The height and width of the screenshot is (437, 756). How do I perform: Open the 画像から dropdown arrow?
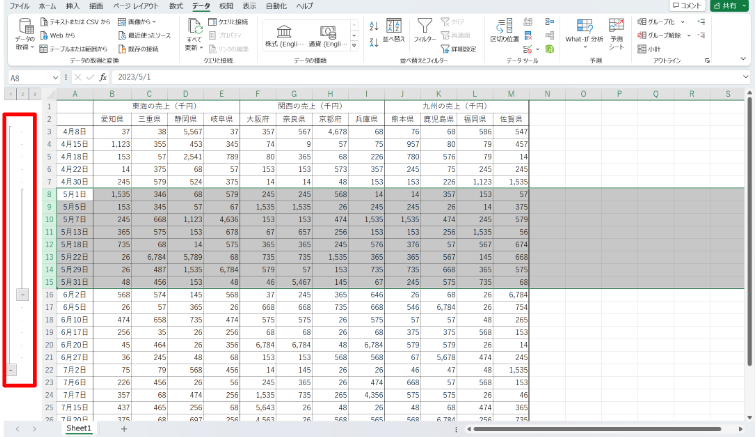[x=154, y=22]
